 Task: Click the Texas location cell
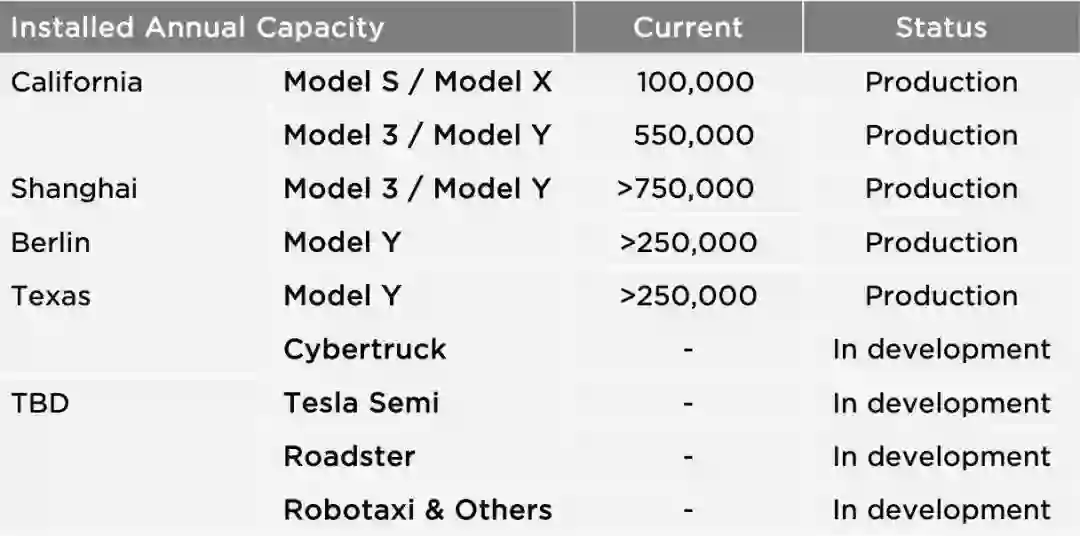pos(50,296)
